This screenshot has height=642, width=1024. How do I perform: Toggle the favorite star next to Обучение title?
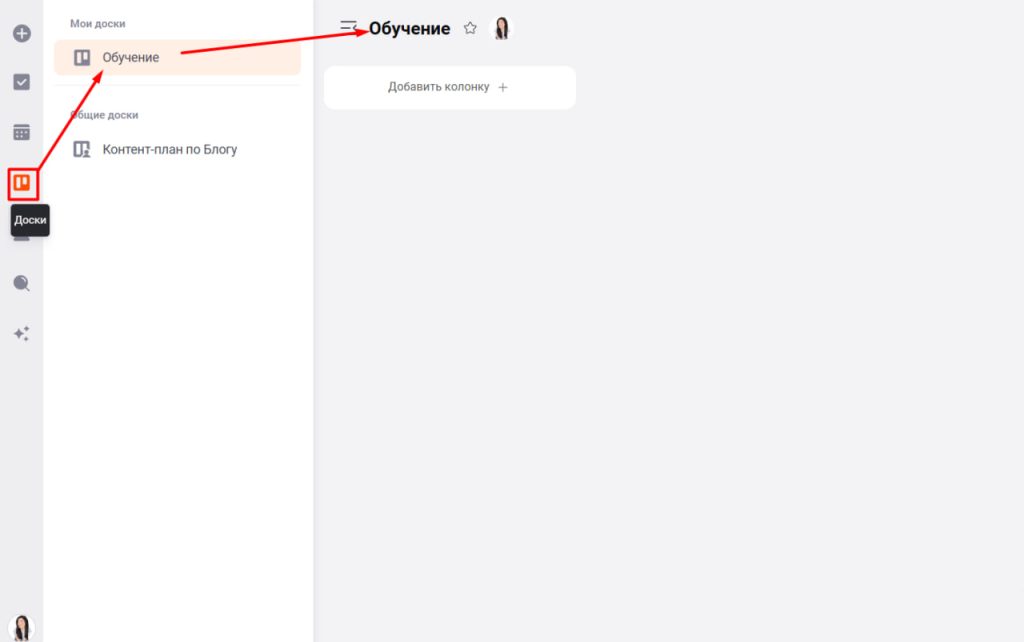pyautogui.click(x=470, y=29)
